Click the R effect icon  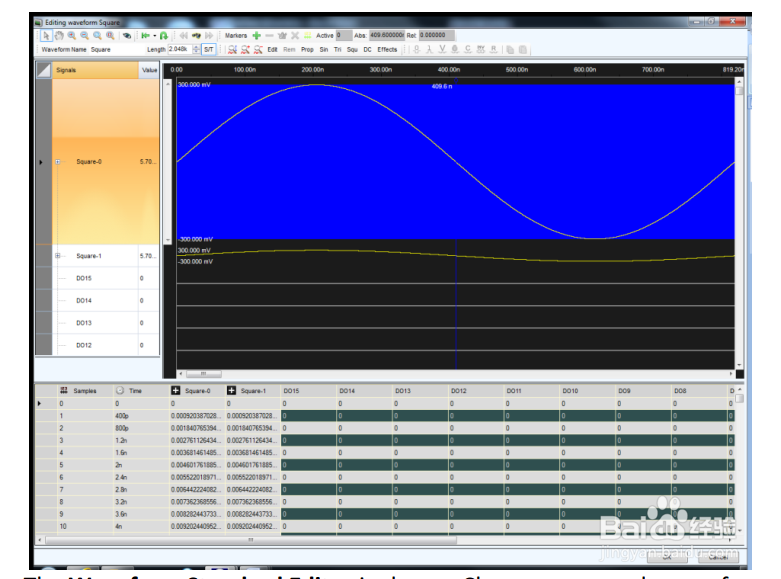tap(494, 49)
